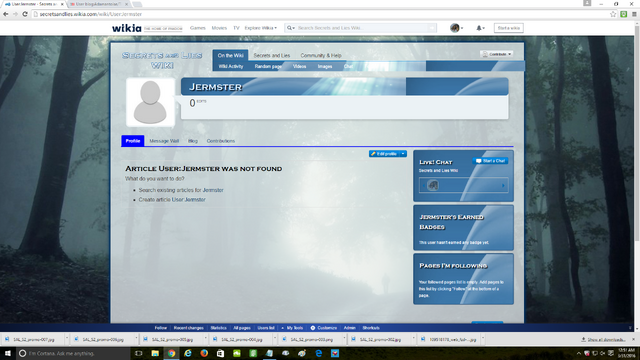Viewport: 640px width, 360px height.
Task: Click the Jermster profile avatar placeholder
Action: 150,102
